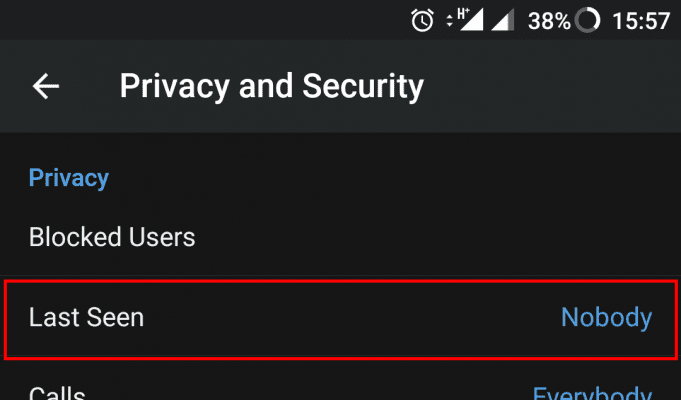Tap the data transfer arrows icon
Image resolution: width=681 pixels, height=400 pixels.
[450, 20]
